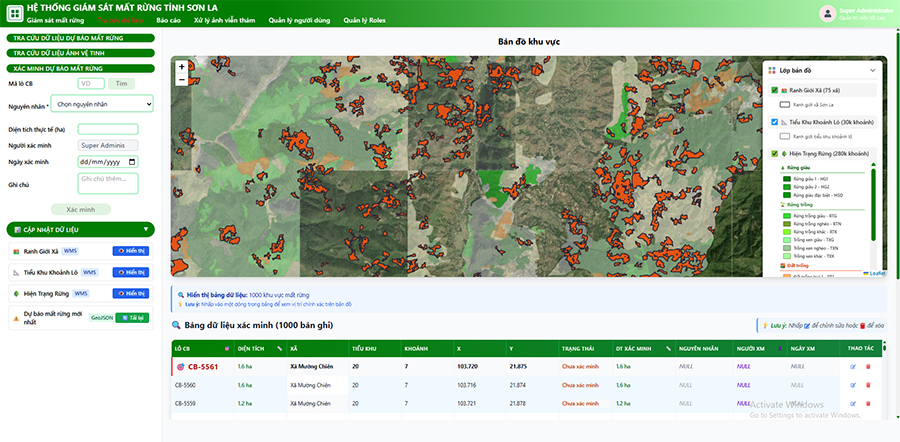The height and width of the screenshot is (442, 900).
Task: Click the Super Administrator avatar icon
Action: click(x=827, y=13)
